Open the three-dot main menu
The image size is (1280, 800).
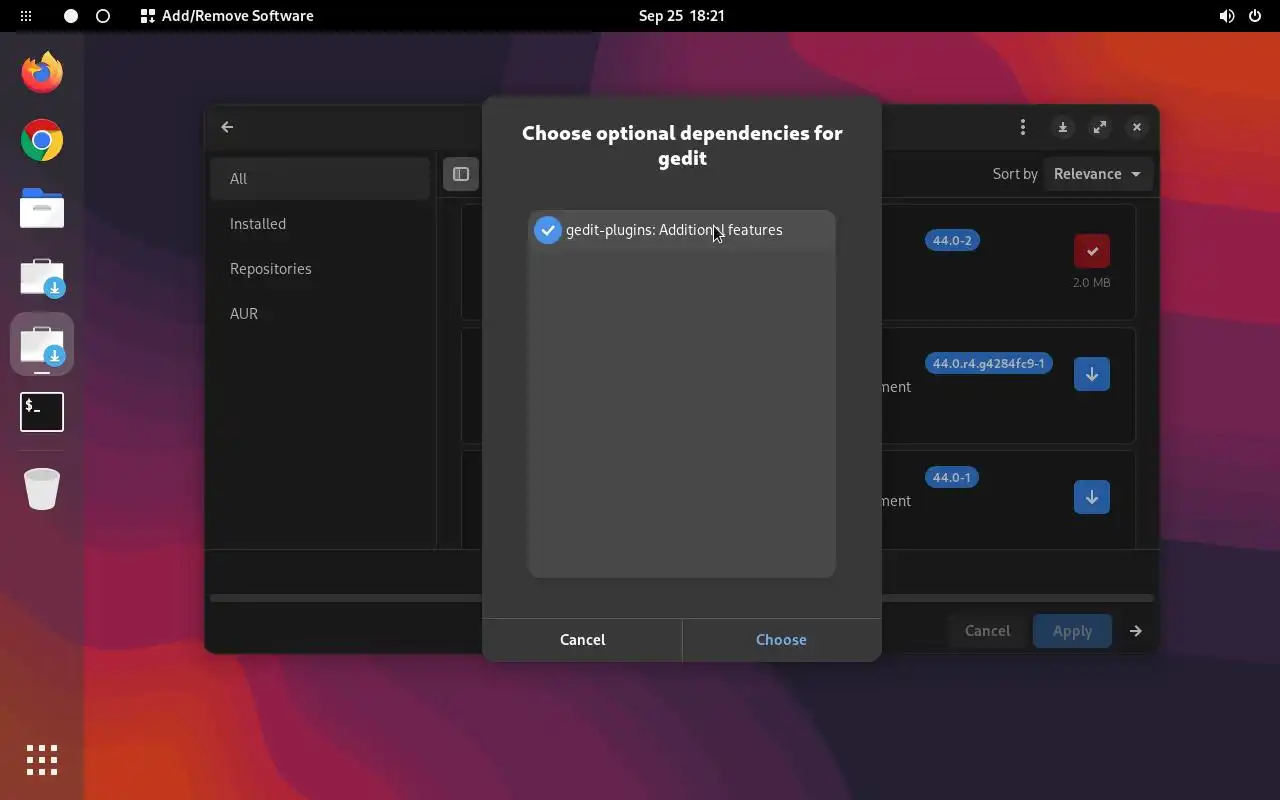point(1022,127)
